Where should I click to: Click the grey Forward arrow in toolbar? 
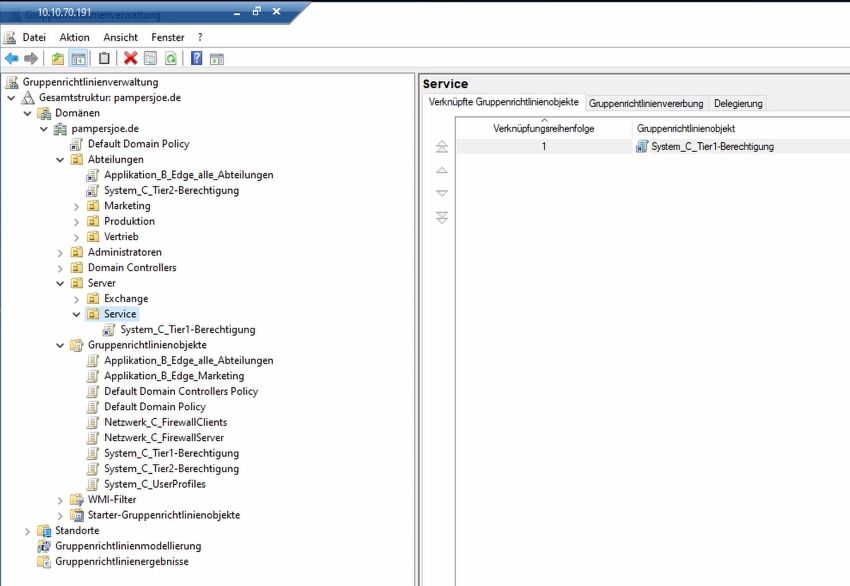click(31, 58)
